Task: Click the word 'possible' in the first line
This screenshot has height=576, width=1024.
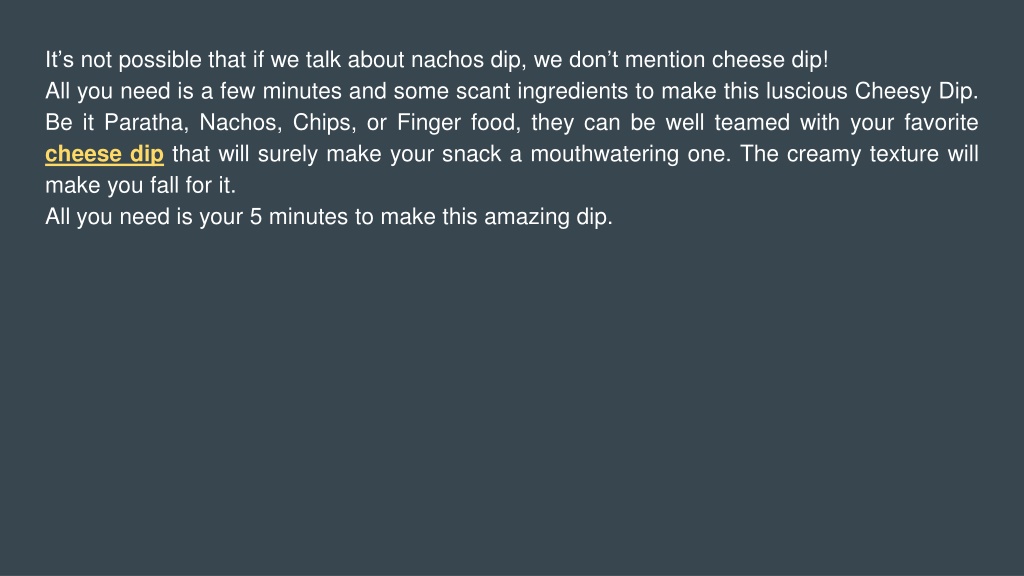Action: click(160, 60)
